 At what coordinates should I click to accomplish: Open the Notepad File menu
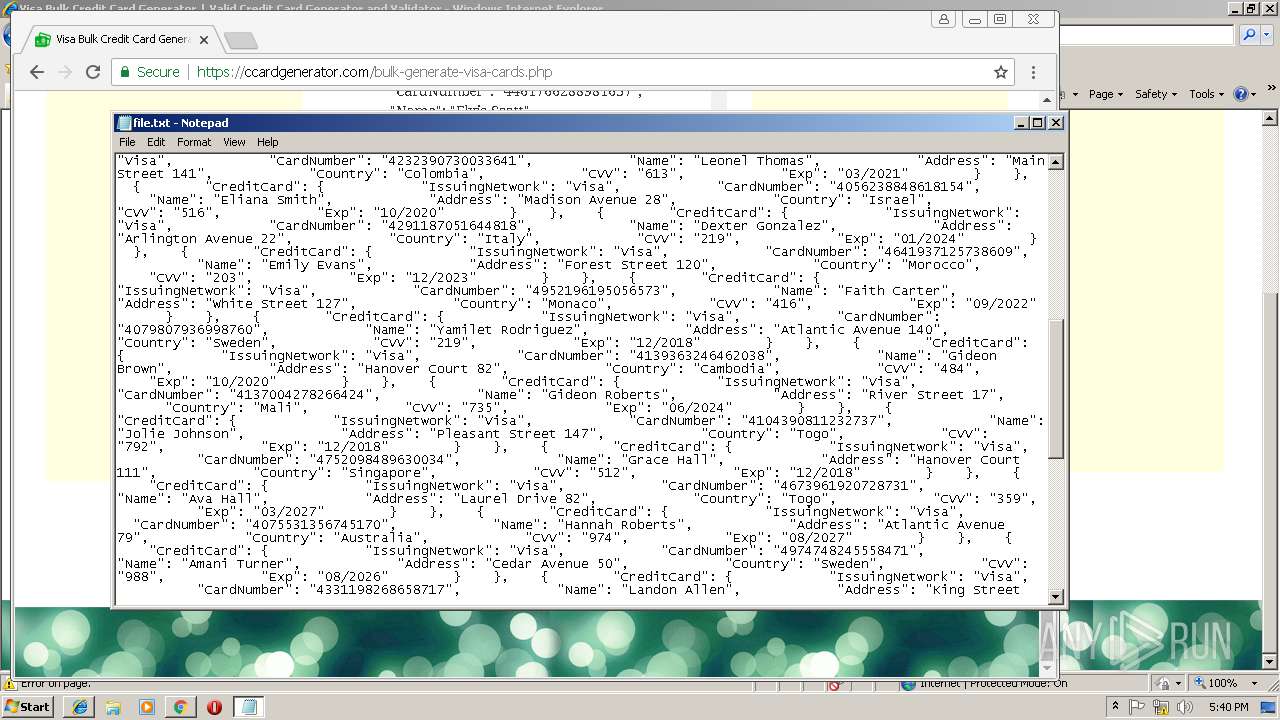click(x=127, y=142)
